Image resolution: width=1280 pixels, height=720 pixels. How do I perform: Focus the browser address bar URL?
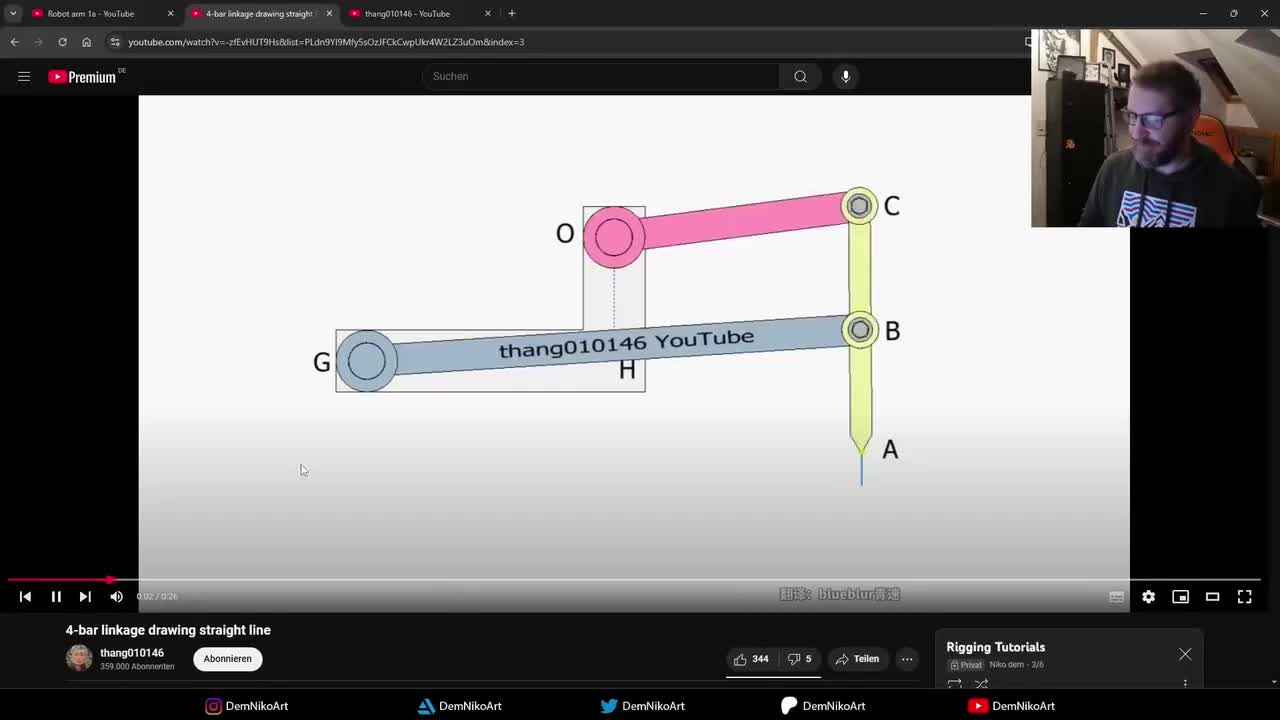[x=326, y=42]
